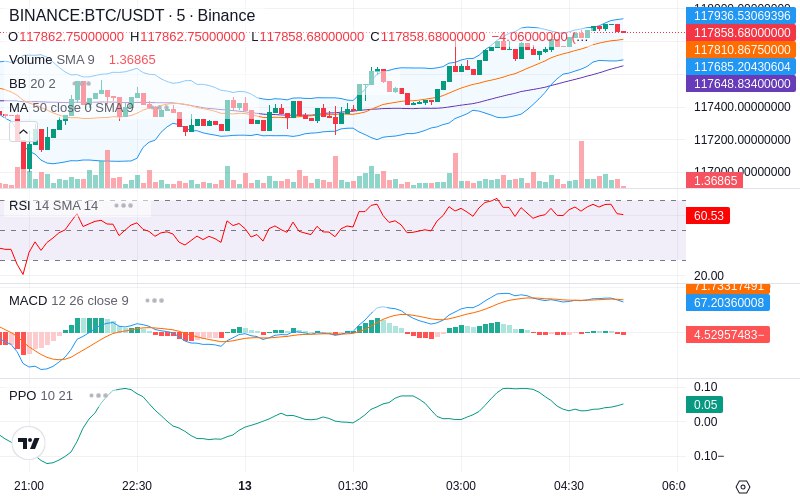The width and height of the screenshot is (800, 500).
Task: Click the close price value C117858.68
Action: [428, 37]
